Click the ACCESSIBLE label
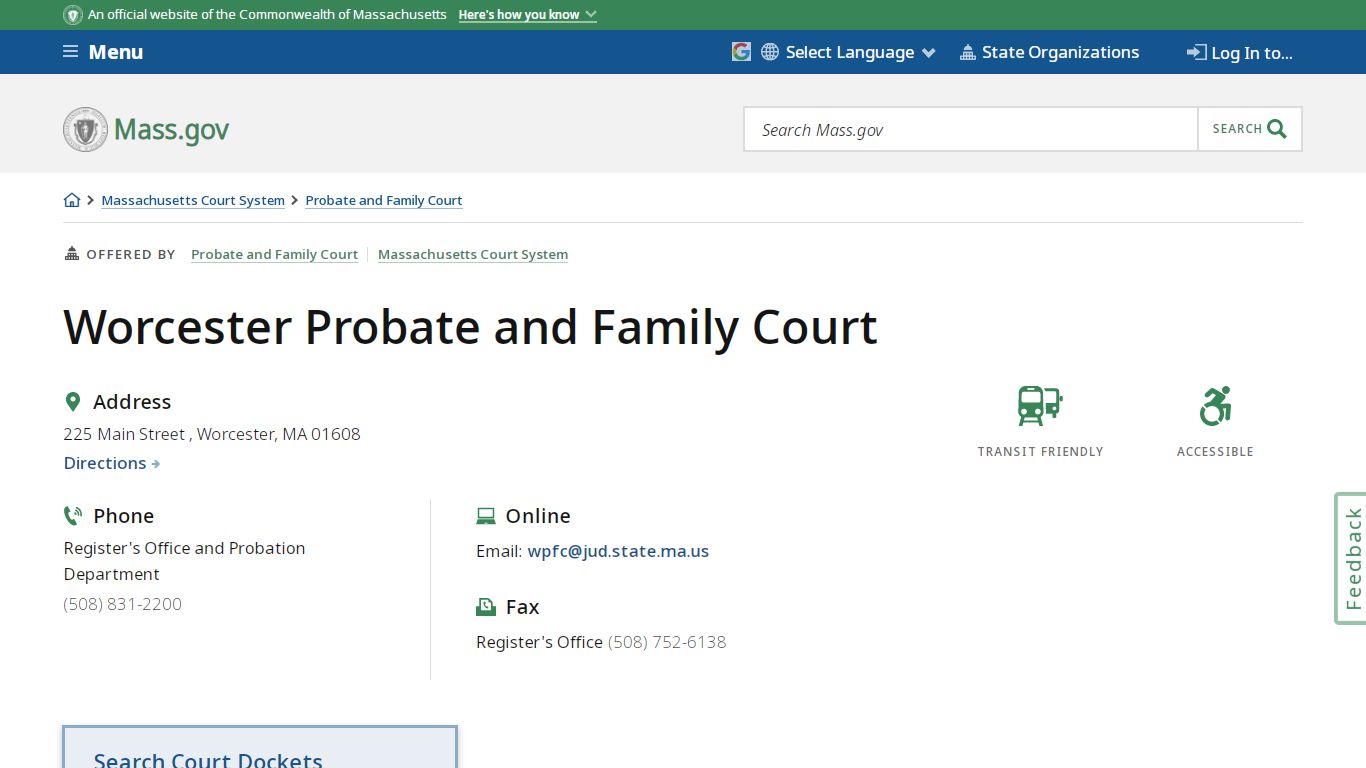Viewport: 1366px width, 768px height. [1215, 452]
